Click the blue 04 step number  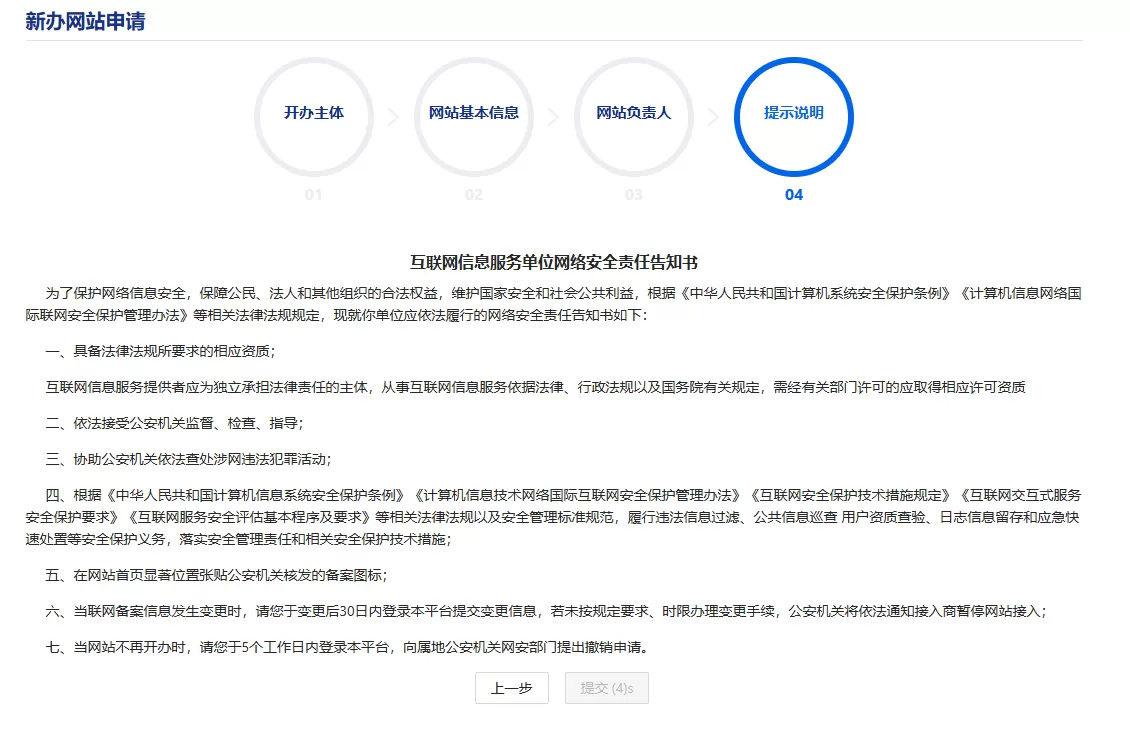click(x=793, y=194)
